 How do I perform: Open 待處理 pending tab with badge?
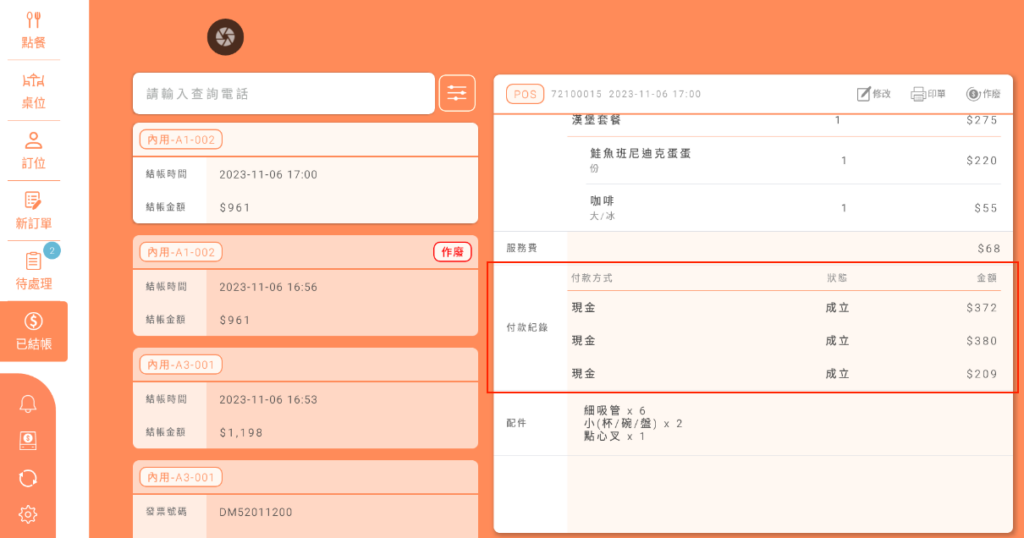coord(34,270)
